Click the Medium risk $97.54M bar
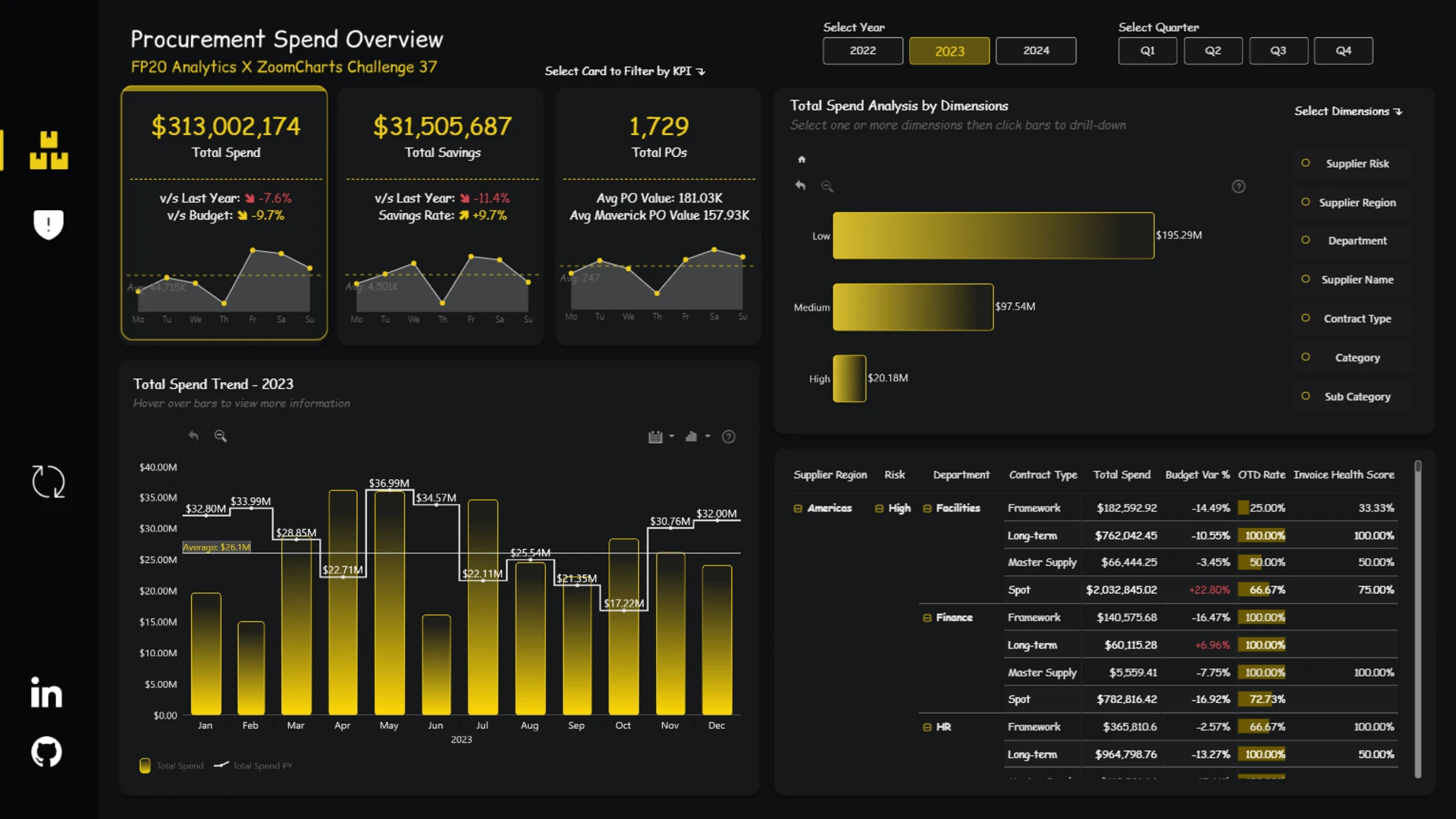 tap(913, 307)
